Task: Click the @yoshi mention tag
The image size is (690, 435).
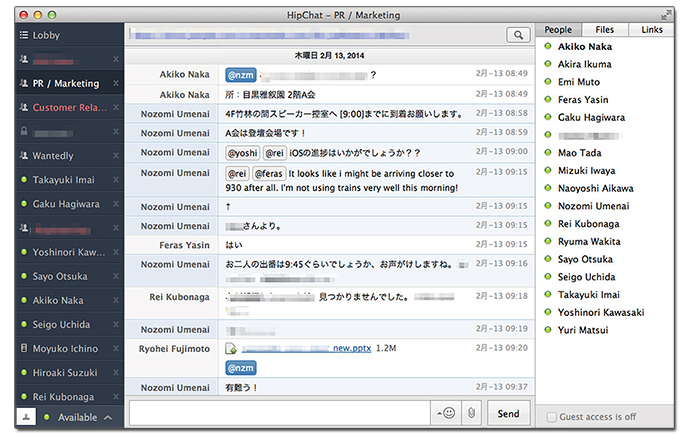Action: [243, 153]
